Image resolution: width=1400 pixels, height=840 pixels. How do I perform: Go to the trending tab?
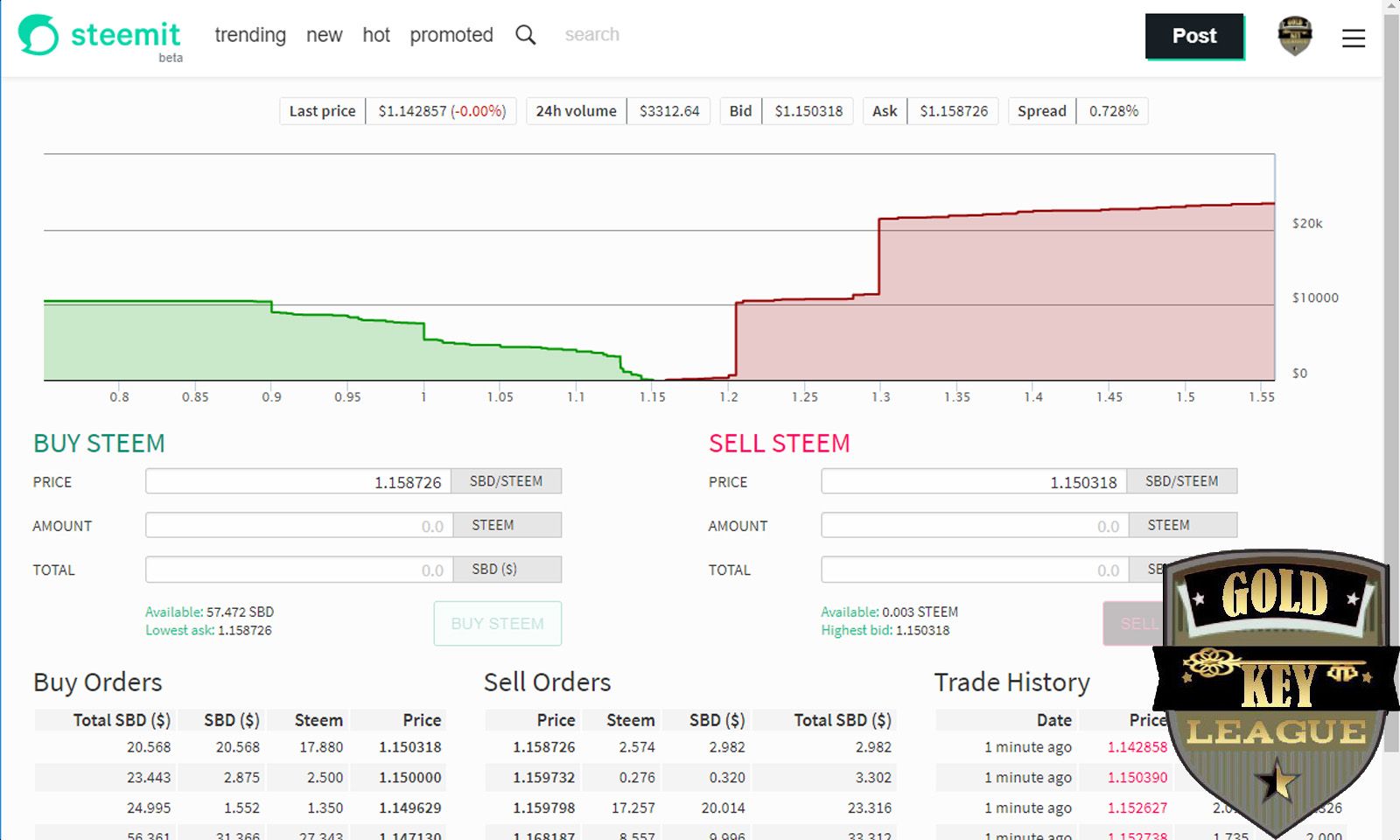tap(250, 35)
